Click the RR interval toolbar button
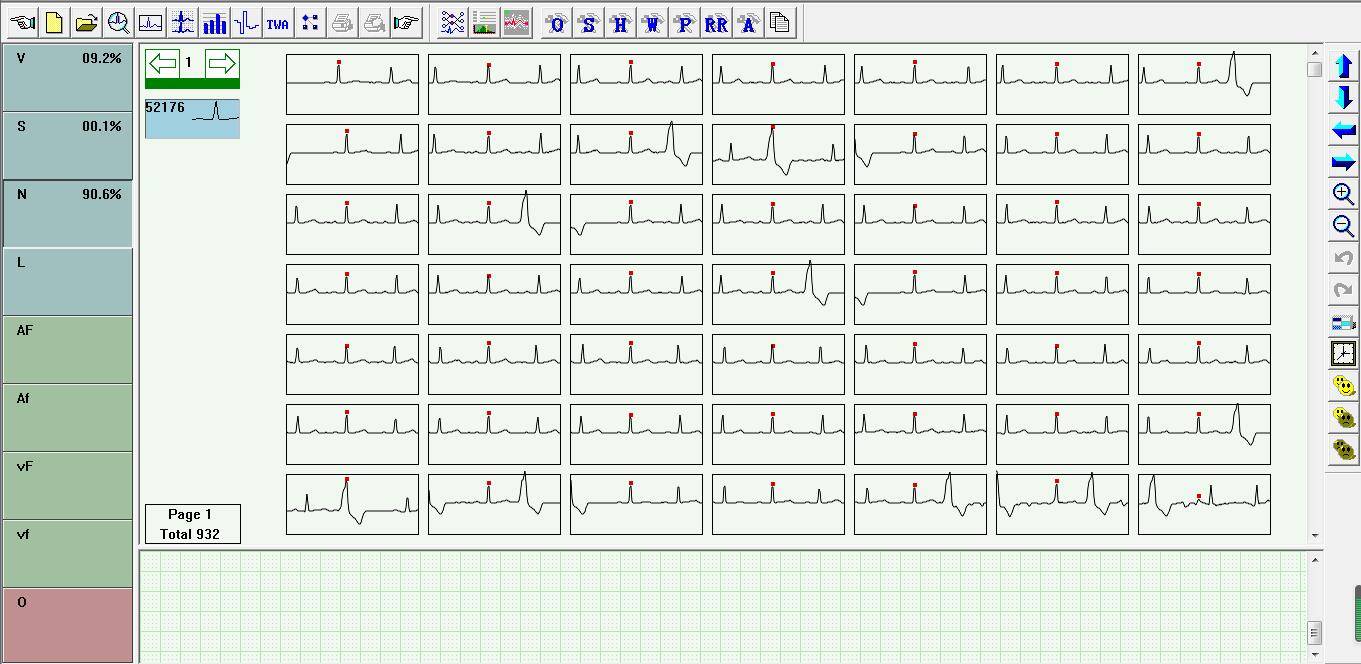 716,23
